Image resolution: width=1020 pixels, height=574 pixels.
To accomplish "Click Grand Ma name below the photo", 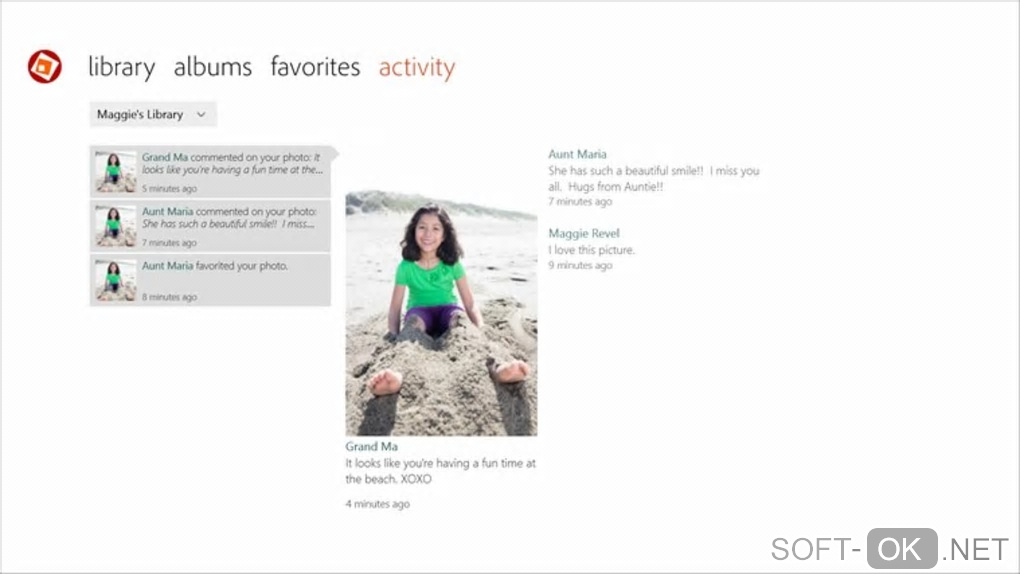I will (x=371, y=446).
